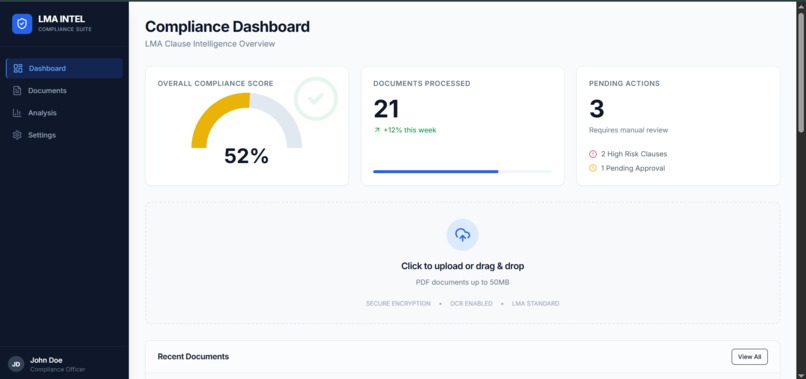The image size is (806, 379).
Task: Click the '3' pending actions count
Action: 597,109
